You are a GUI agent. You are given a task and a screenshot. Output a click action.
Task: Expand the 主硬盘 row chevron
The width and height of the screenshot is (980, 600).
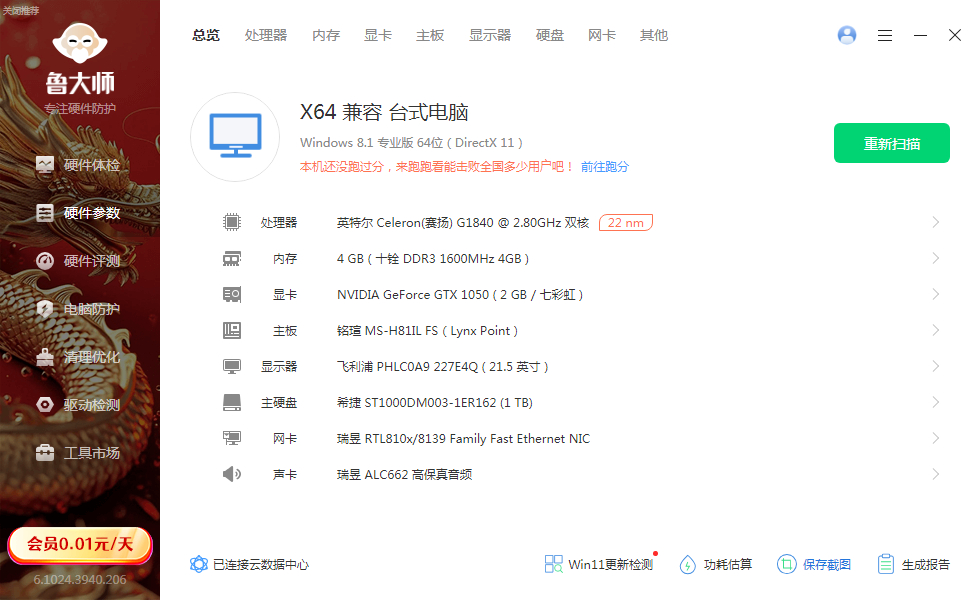(936, 402)
